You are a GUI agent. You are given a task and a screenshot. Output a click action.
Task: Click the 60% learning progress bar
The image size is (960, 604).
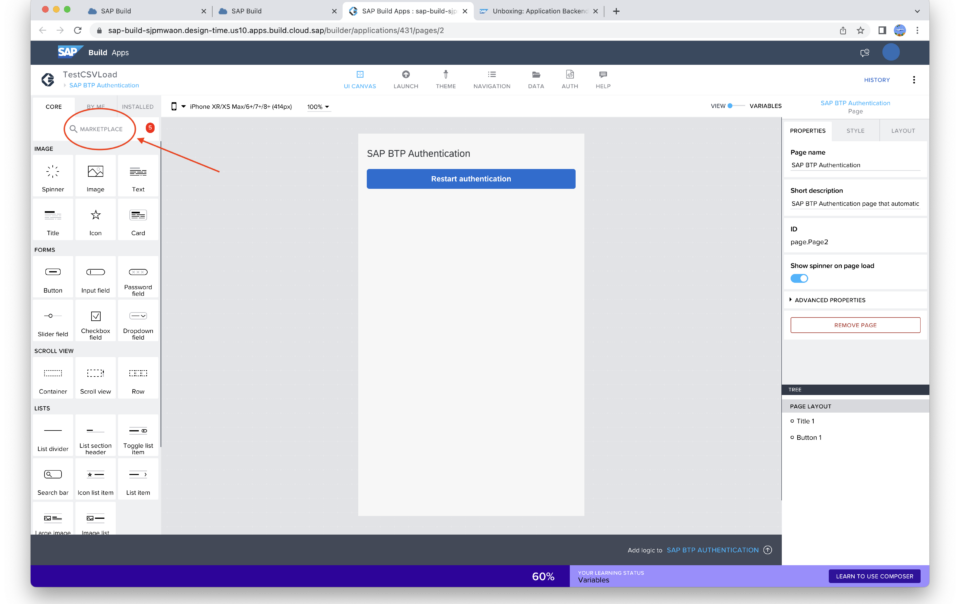point(300,576)
